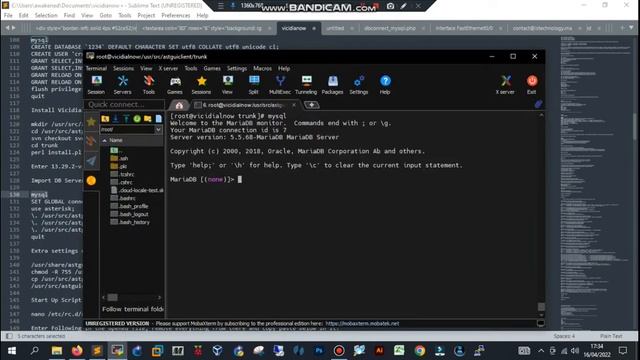Open Chrome from the taskbar

click(x=419, y=351)
